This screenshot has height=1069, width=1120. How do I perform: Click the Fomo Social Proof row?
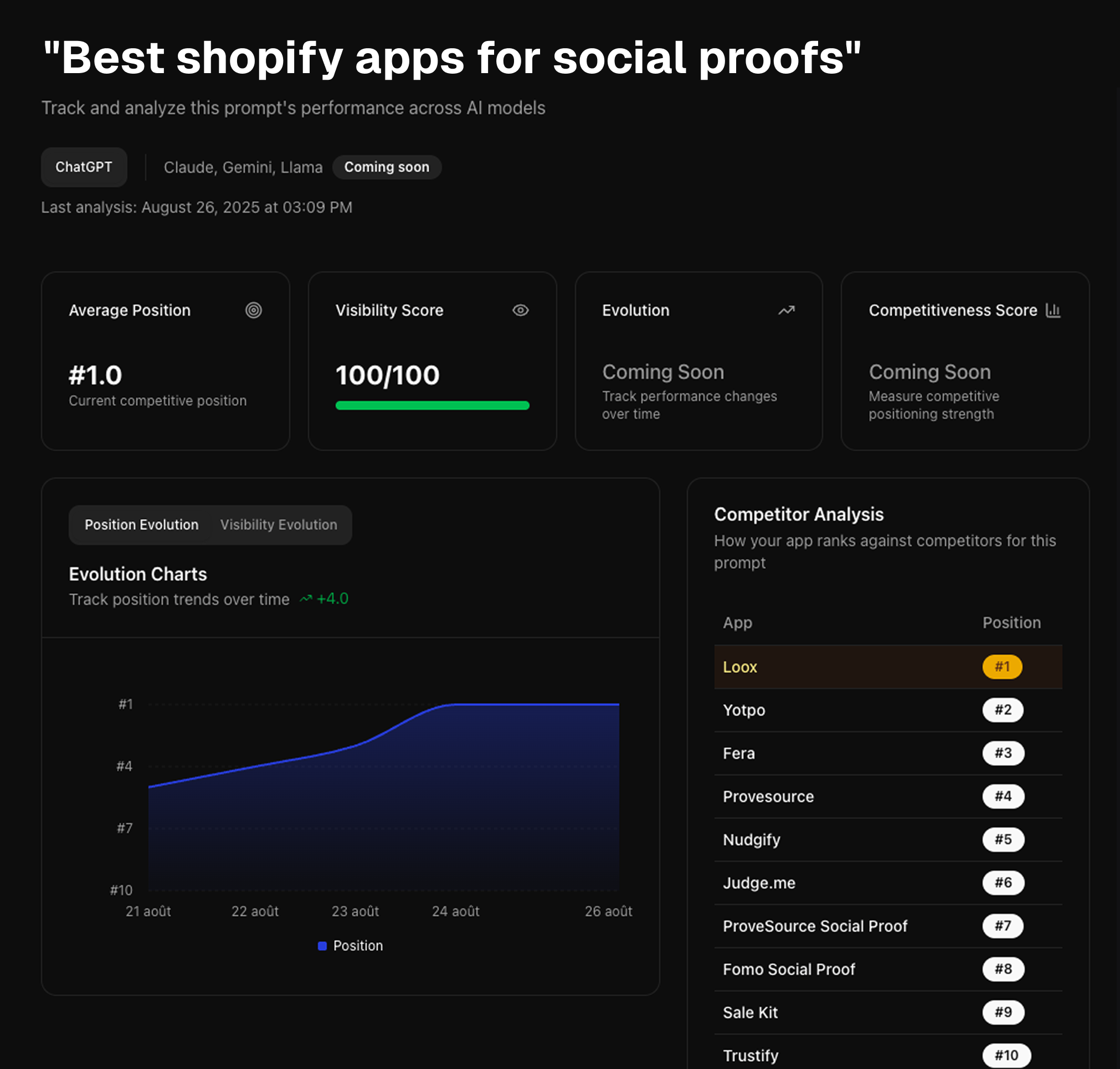pos(888,970)
